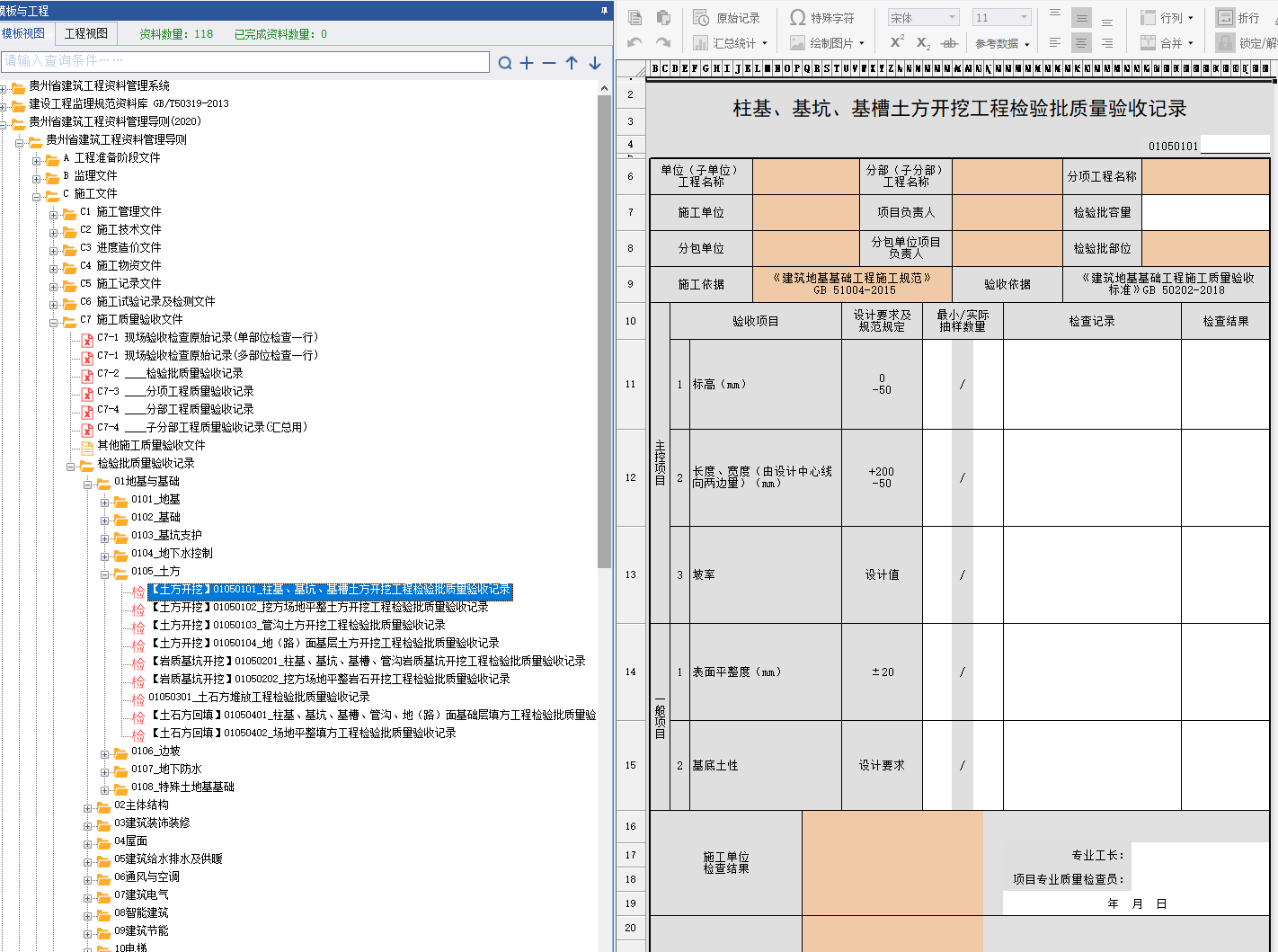The image size is (1278, 952).
Task: Align text to the right
Action: pyautogui.click(x=1107, y=42)
